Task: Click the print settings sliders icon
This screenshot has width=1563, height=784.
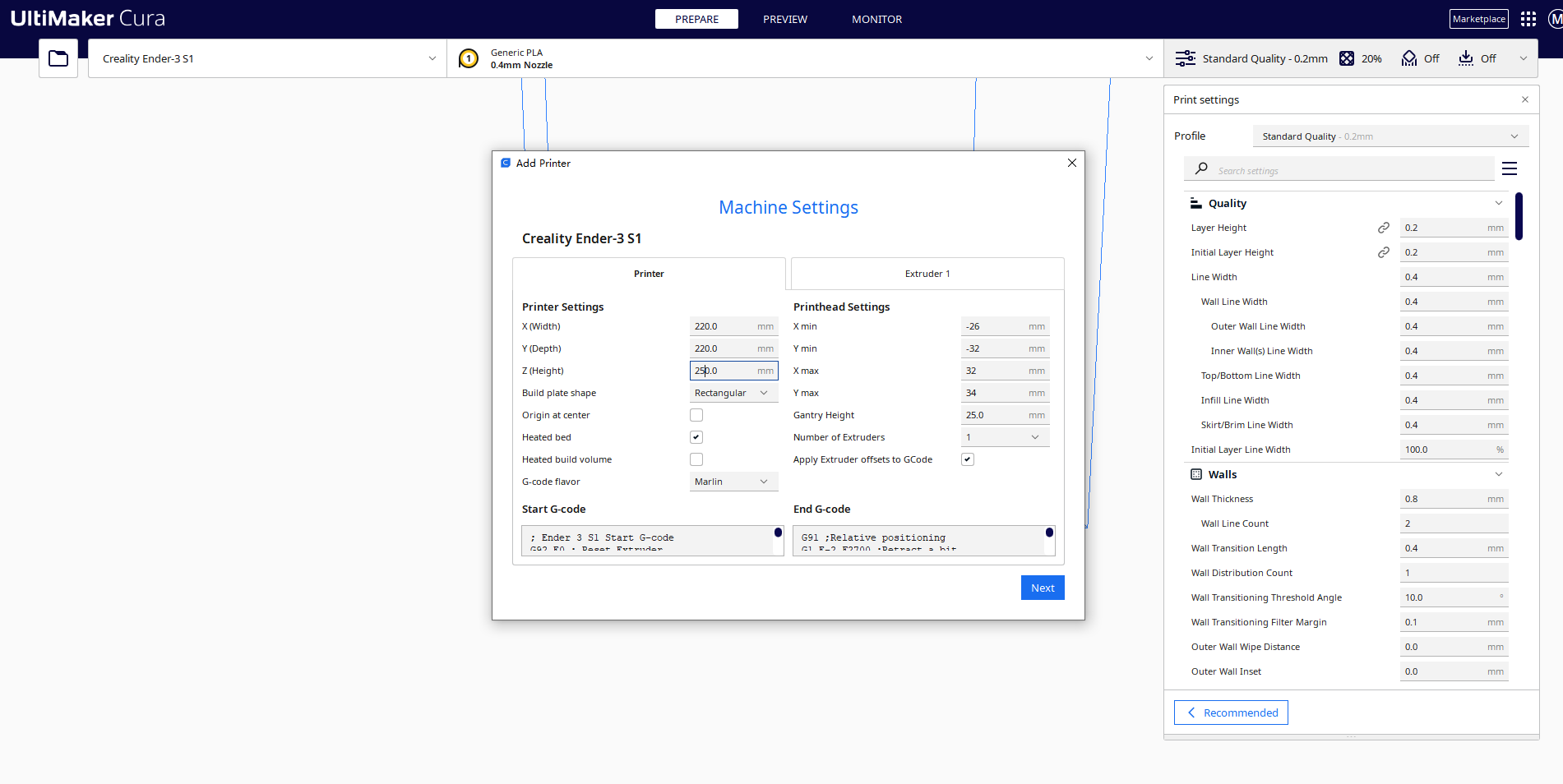Action: (1186, 58)
